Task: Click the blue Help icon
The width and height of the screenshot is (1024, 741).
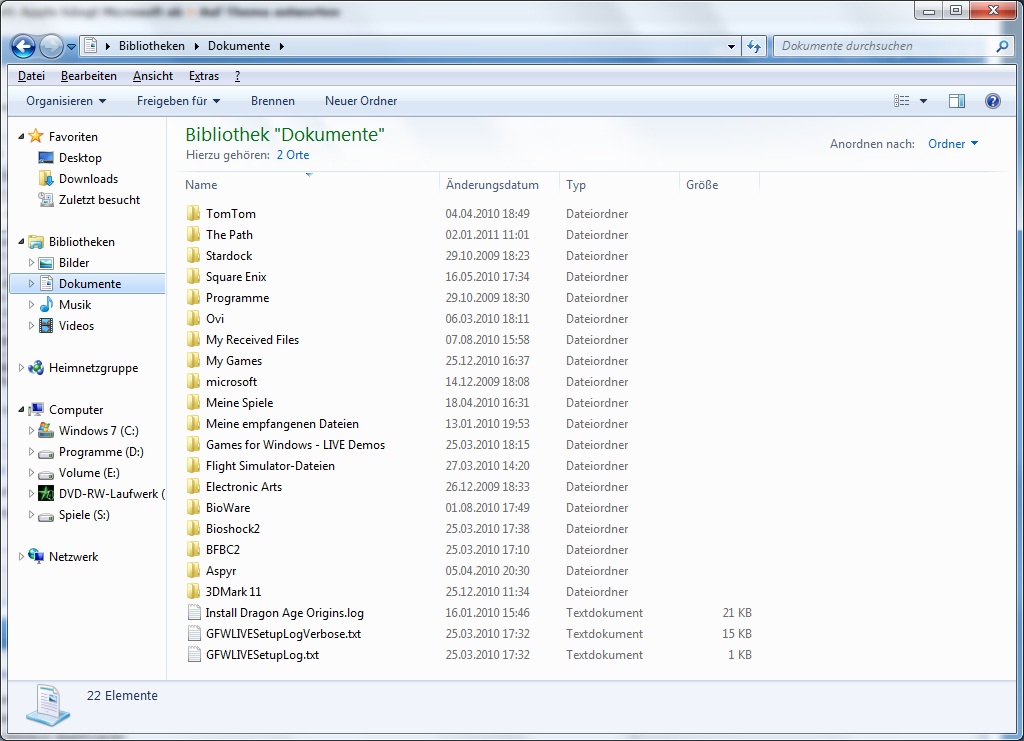Action: (x=993, y=101)
